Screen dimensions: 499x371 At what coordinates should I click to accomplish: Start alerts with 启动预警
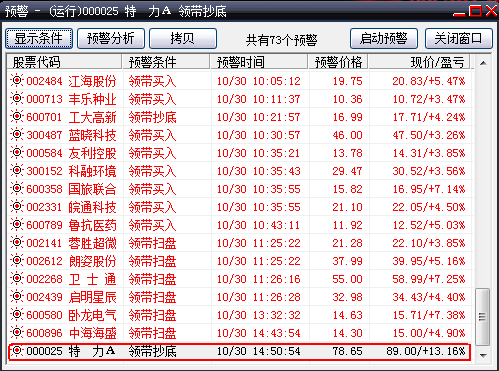point(384,39)
